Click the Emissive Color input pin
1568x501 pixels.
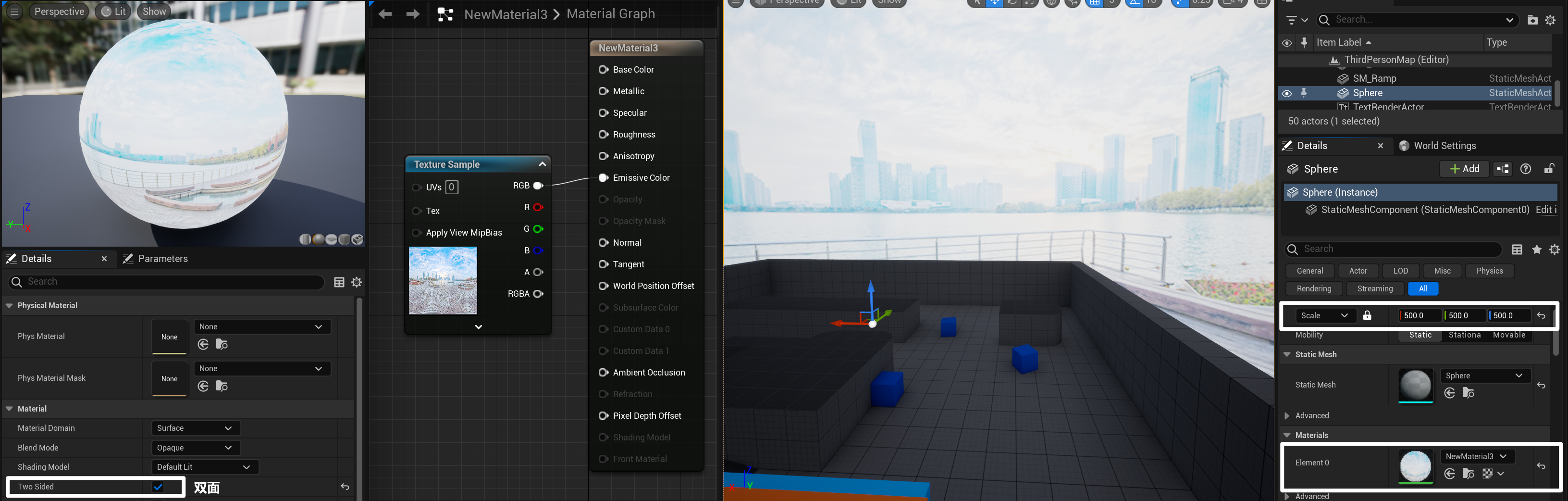[x=603, y=178]
